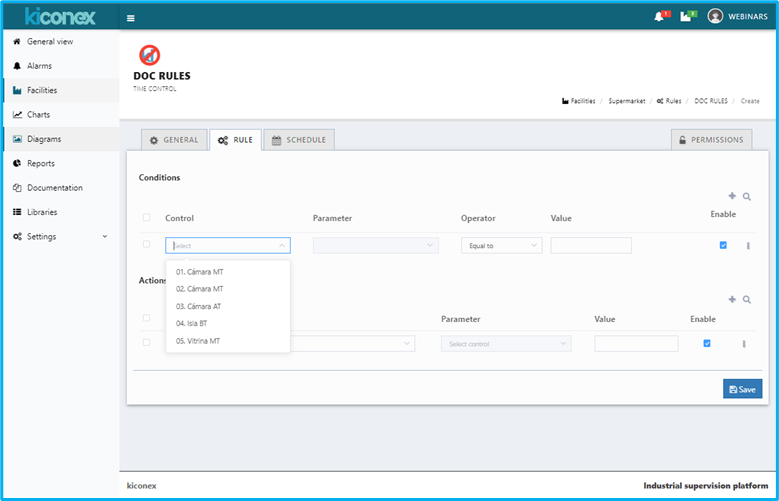Open the condition row three-dot options menu

pyautogui.click(x=748, y=246)
